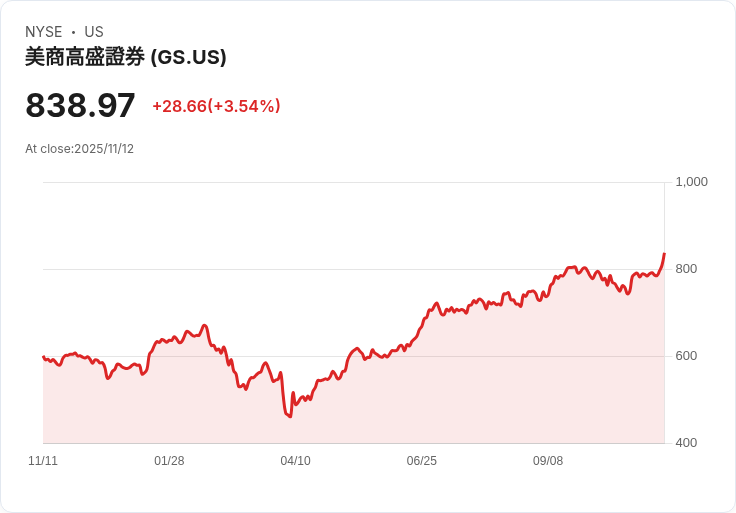
Task: Select the 838.97 closing price
Action: (80, 106)
